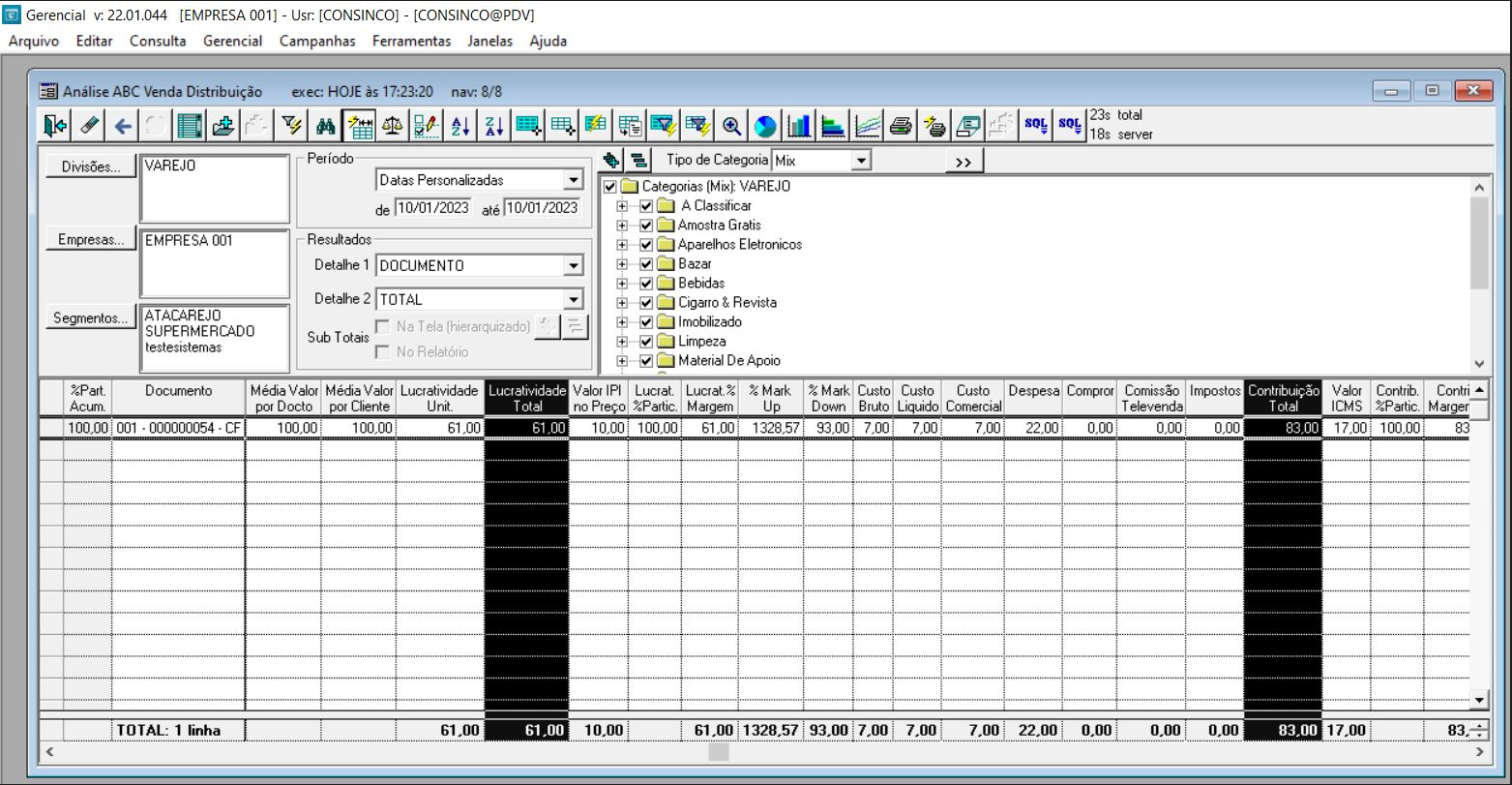Screen dimensions: 1512x785
Task: Show the line graph chart
Action: 868,126
